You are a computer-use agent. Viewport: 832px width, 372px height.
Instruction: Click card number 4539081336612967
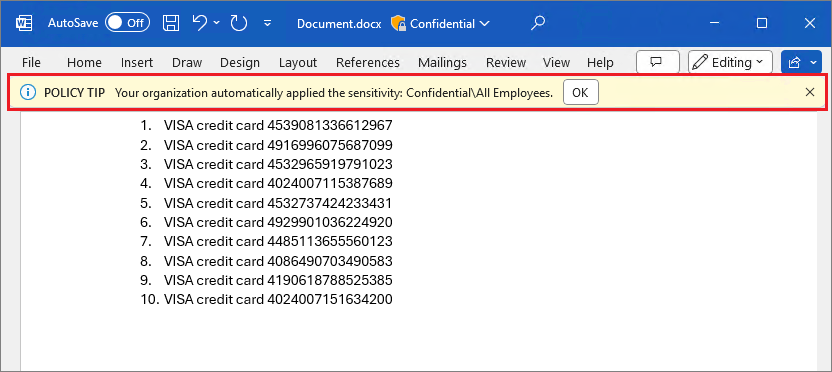pos(330,126)
